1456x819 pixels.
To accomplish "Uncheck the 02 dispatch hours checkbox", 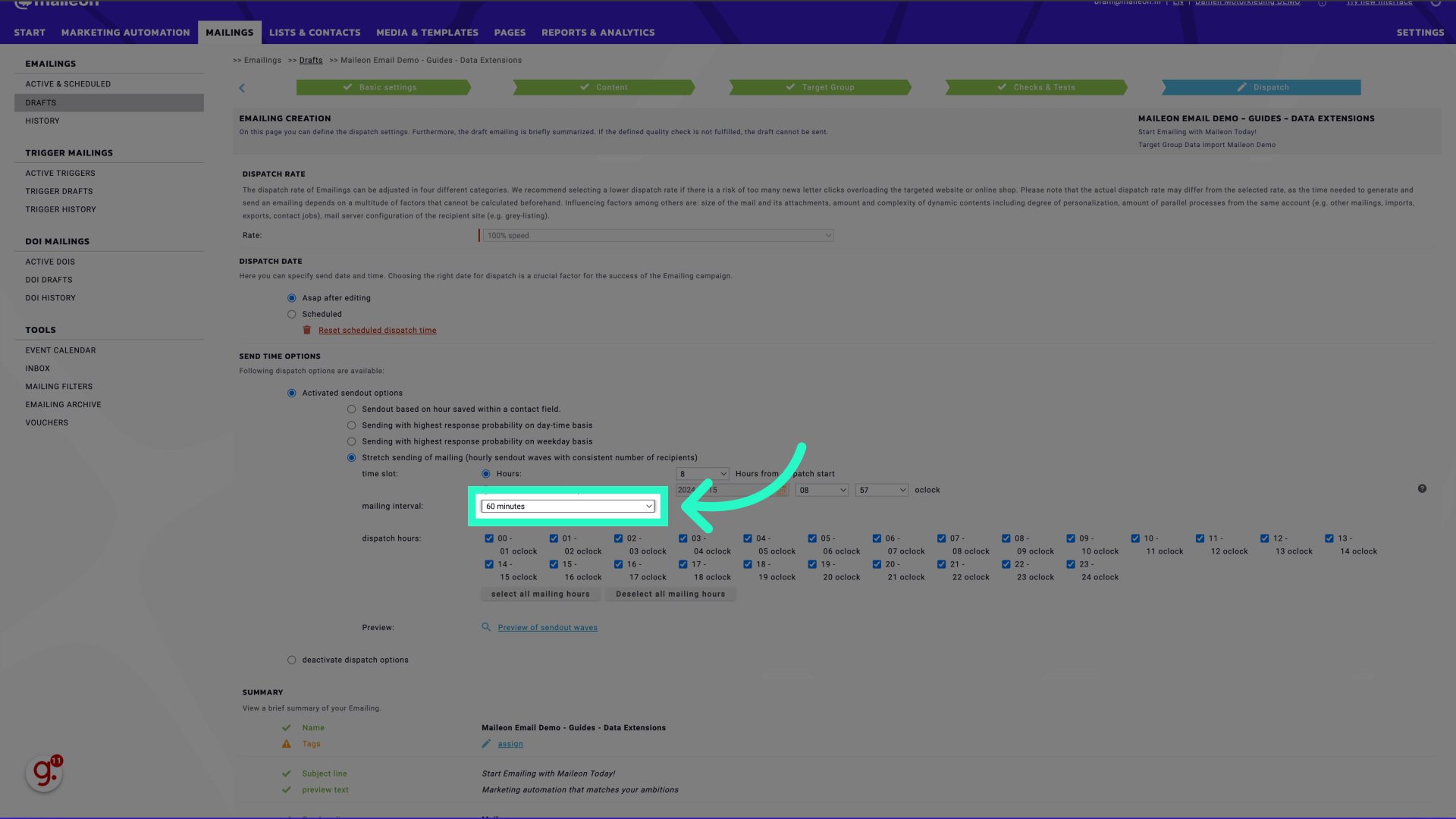I will click(618, 538).
